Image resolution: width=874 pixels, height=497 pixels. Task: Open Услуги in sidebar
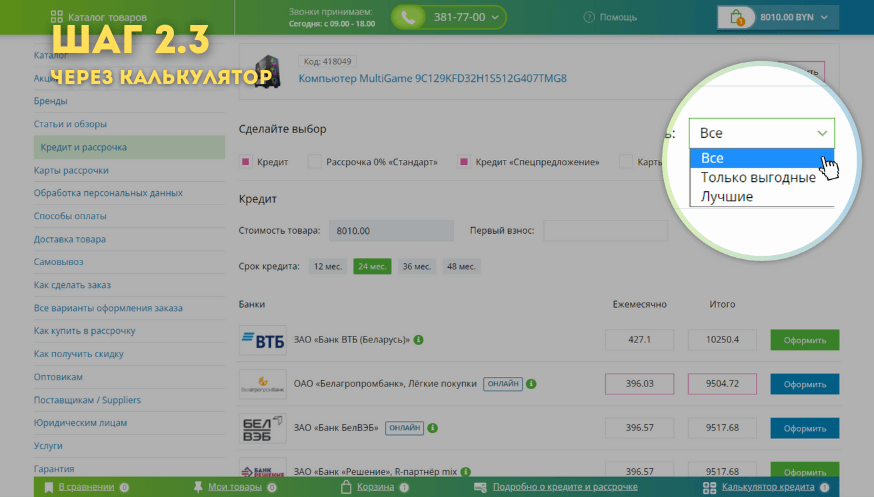(48, 446)
